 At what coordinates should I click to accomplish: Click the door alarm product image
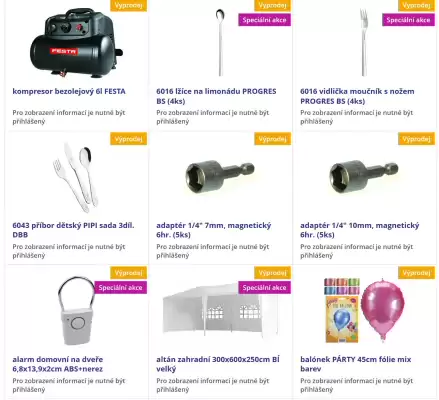tap(77, 311)
